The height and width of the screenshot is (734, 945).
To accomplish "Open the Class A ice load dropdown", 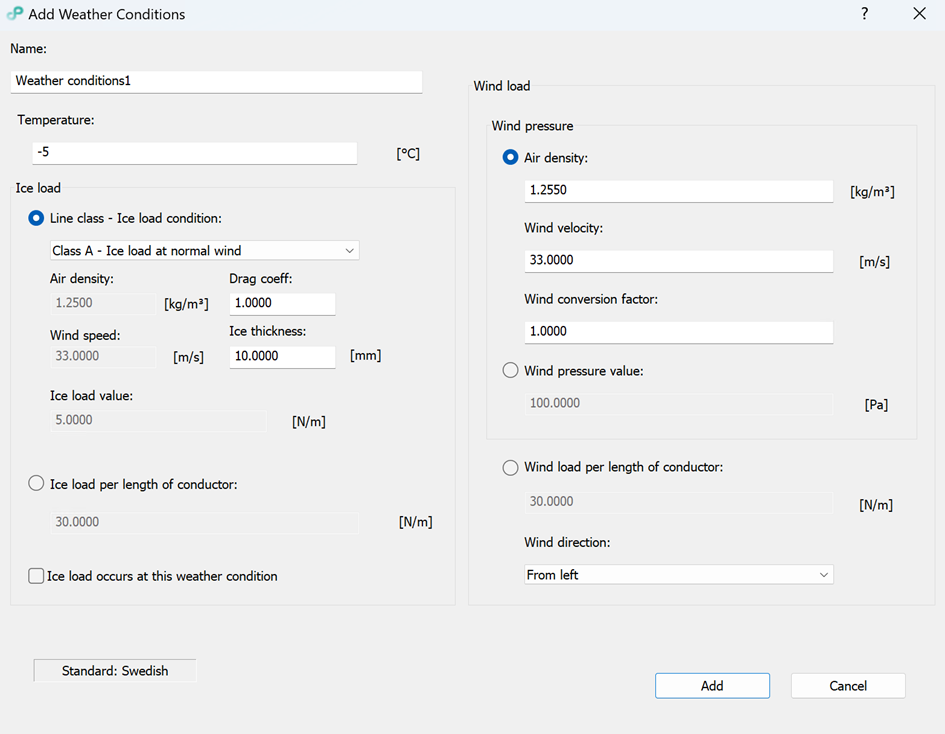I will pyautogui.click(x=204, y=251).
